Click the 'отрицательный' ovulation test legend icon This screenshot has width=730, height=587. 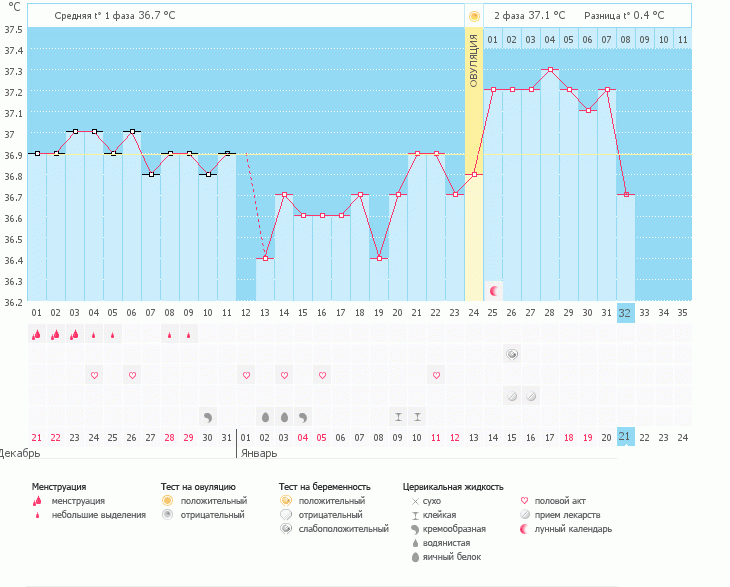(168, 515)
